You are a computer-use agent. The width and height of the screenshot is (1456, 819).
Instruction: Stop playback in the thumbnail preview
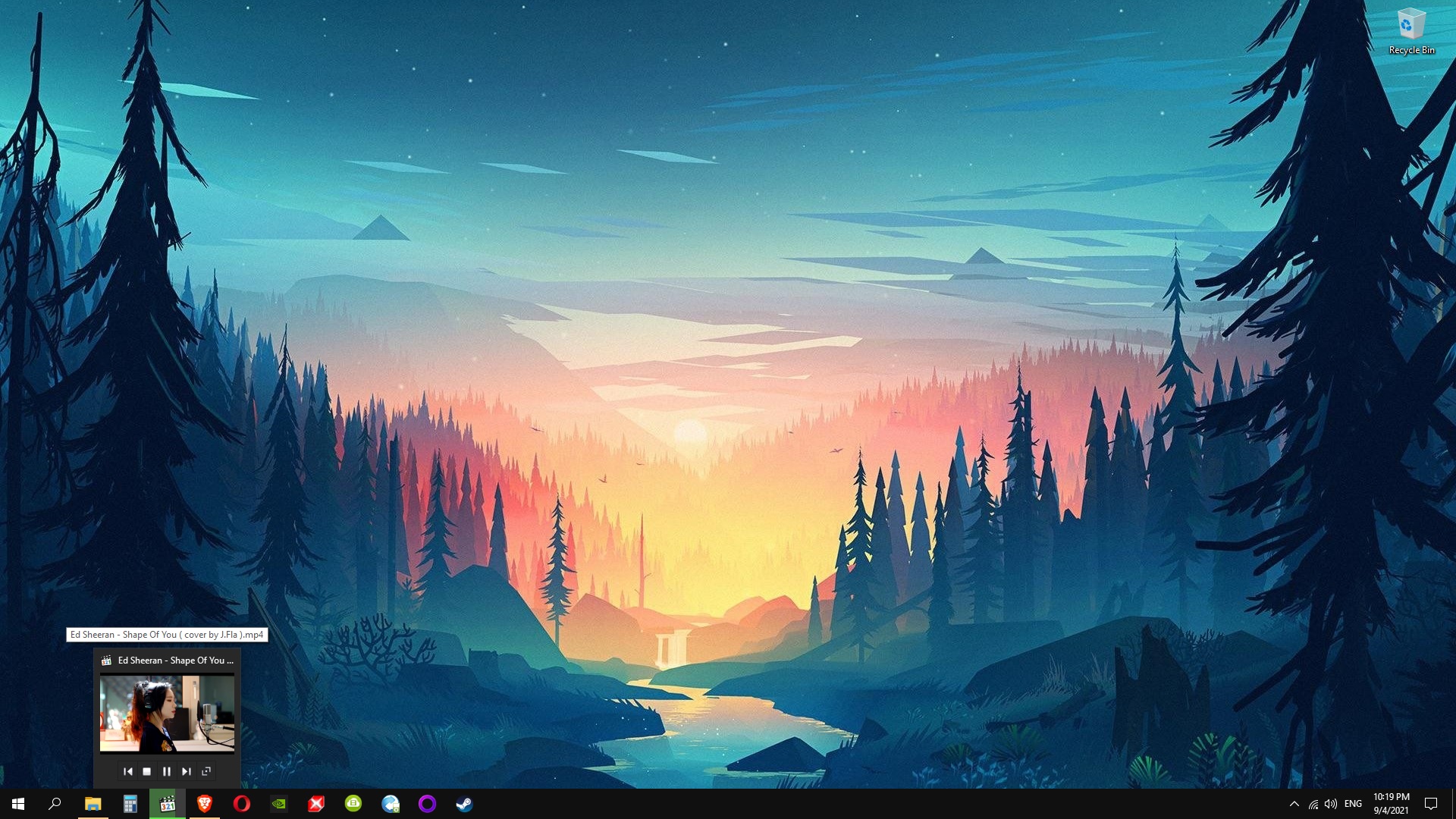pos(147,771)
